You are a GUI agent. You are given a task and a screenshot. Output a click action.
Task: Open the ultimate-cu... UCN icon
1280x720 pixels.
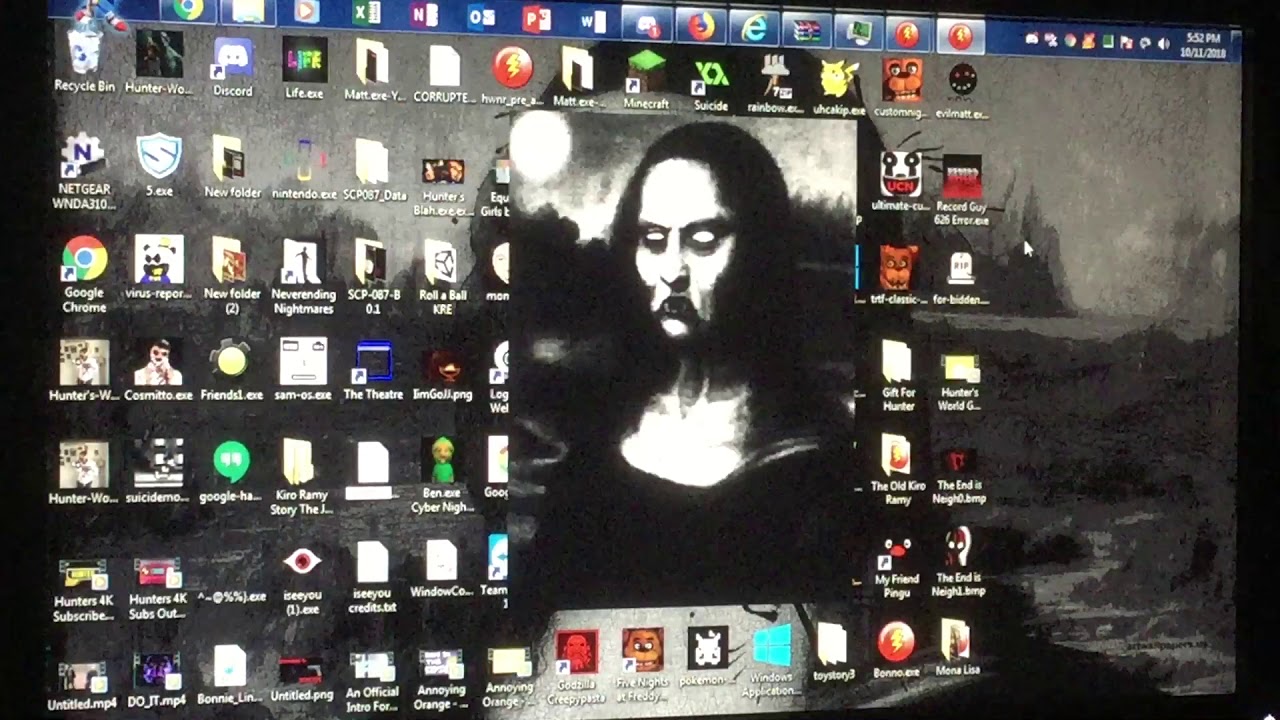pyautogui.click(x=900, y=181)
